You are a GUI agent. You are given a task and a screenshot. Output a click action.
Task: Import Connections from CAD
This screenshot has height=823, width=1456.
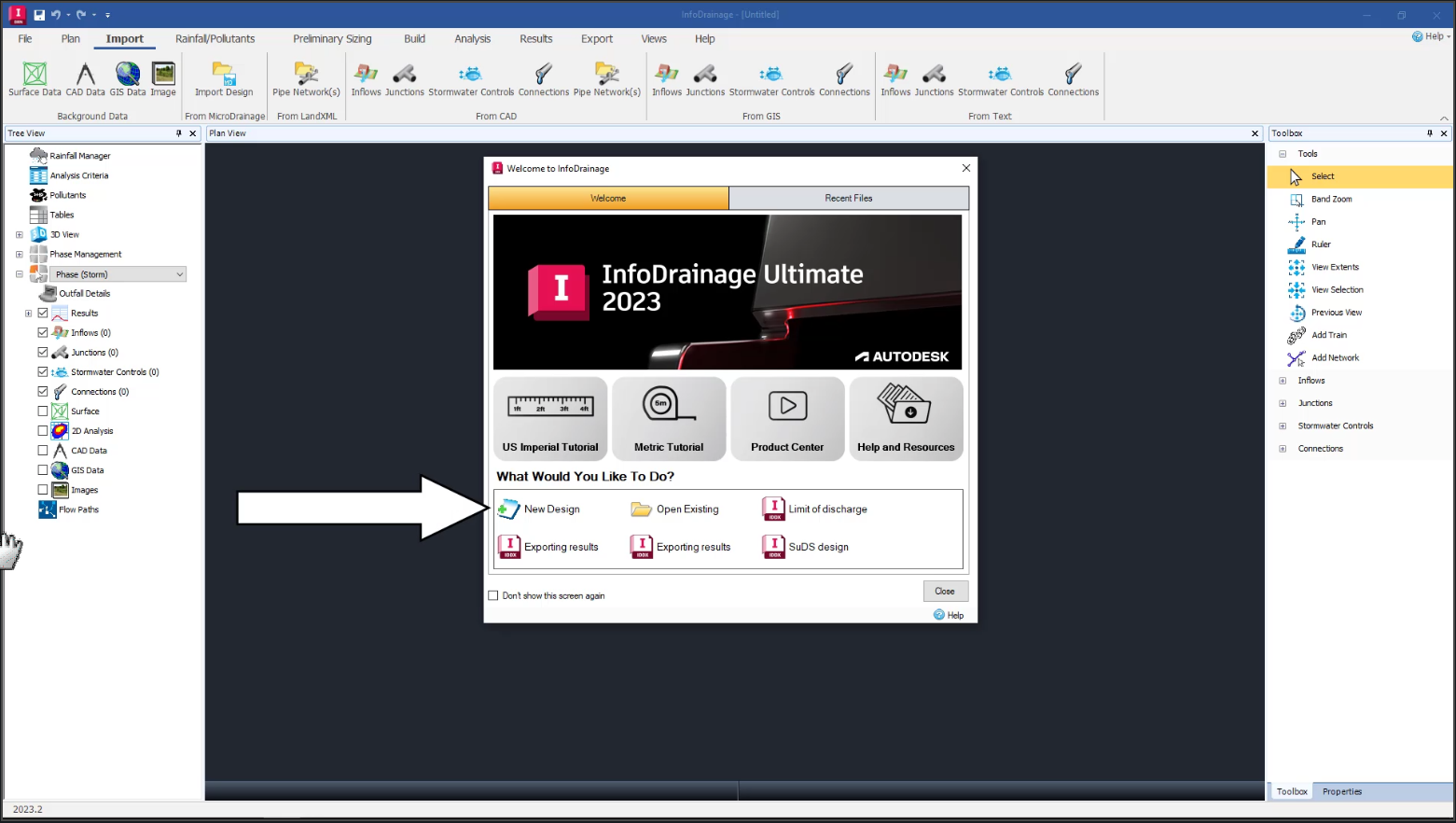[x=544, y=79]
